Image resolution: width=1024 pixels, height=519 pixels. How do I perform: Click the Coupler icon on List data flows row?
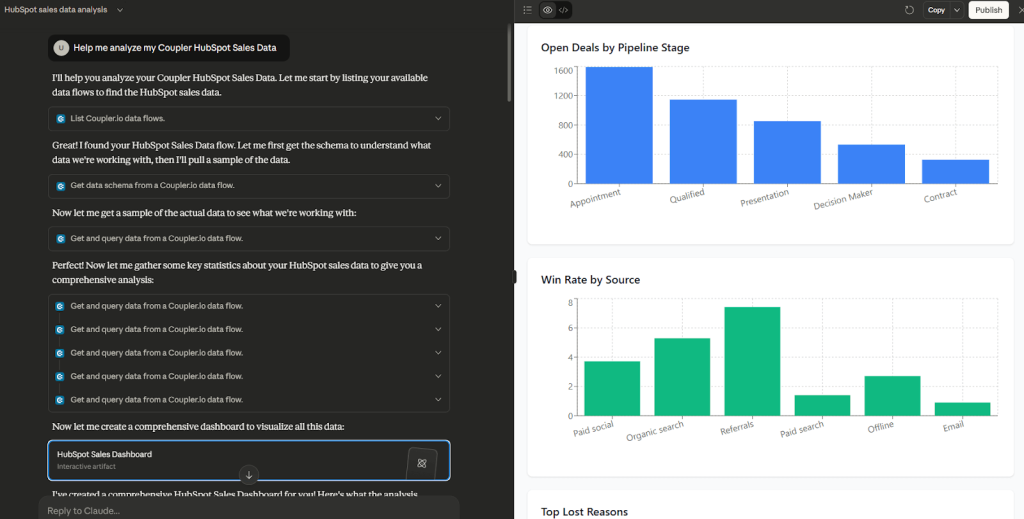61,119
